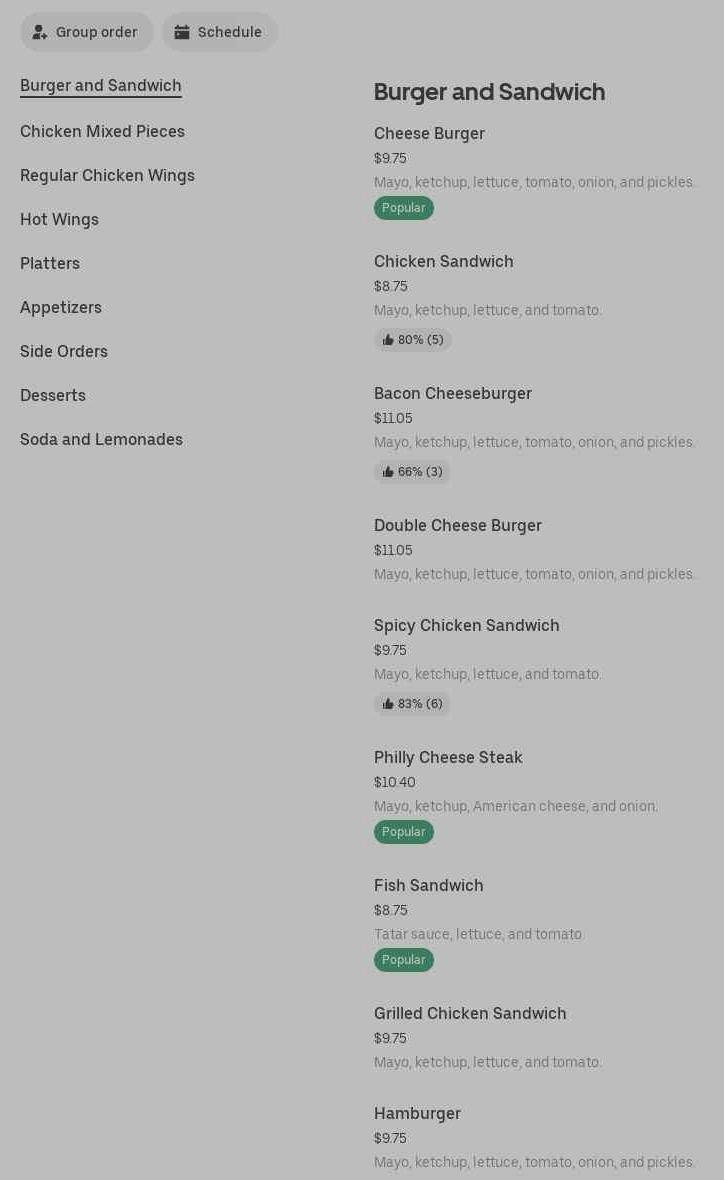724x1180 pixels.
Task: Open the Hot Wings category
Action: 59,220
